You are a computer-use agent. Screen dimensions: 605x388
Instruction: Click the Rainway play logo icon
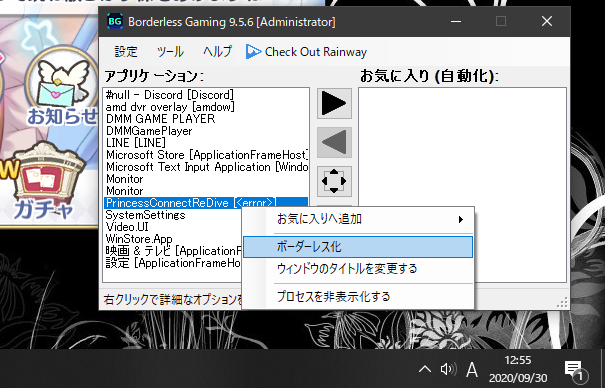253,51
